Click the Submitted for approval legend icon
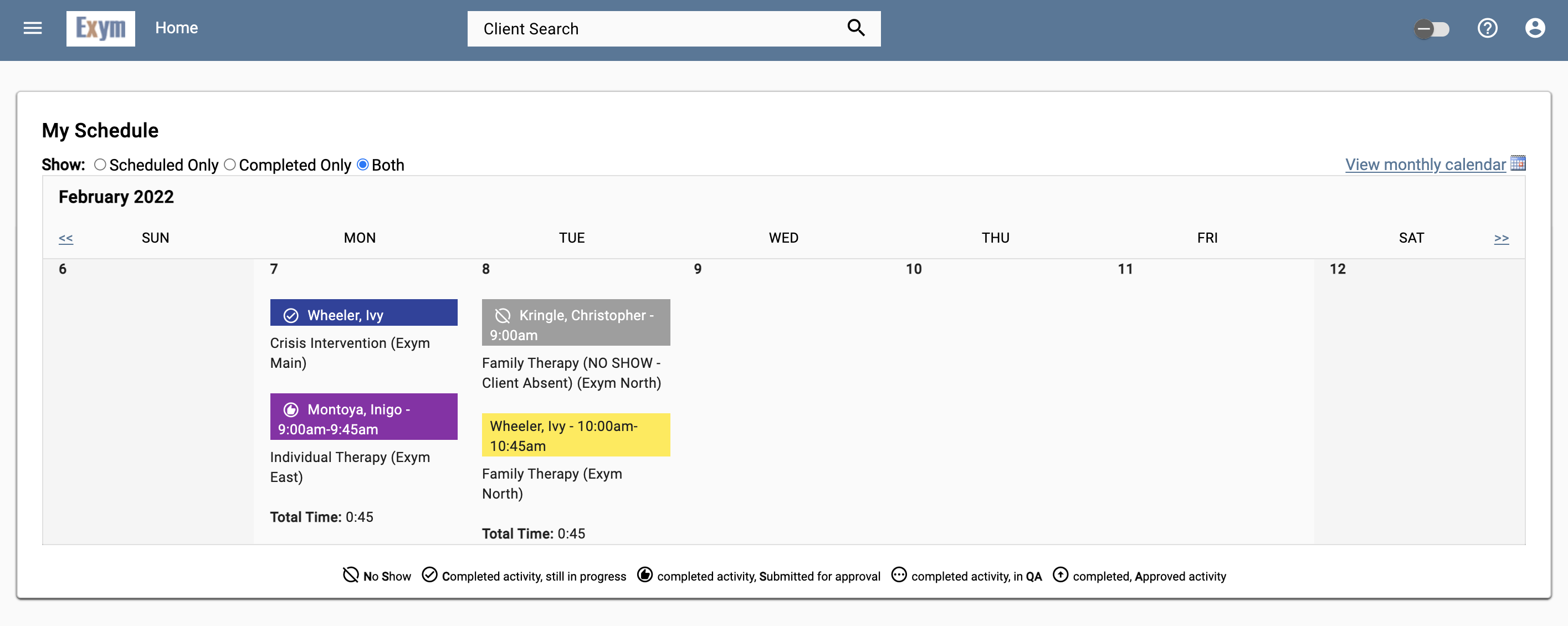Viewport: 1568px width, 626px height. pyautogui.click(x=644, y=575)
